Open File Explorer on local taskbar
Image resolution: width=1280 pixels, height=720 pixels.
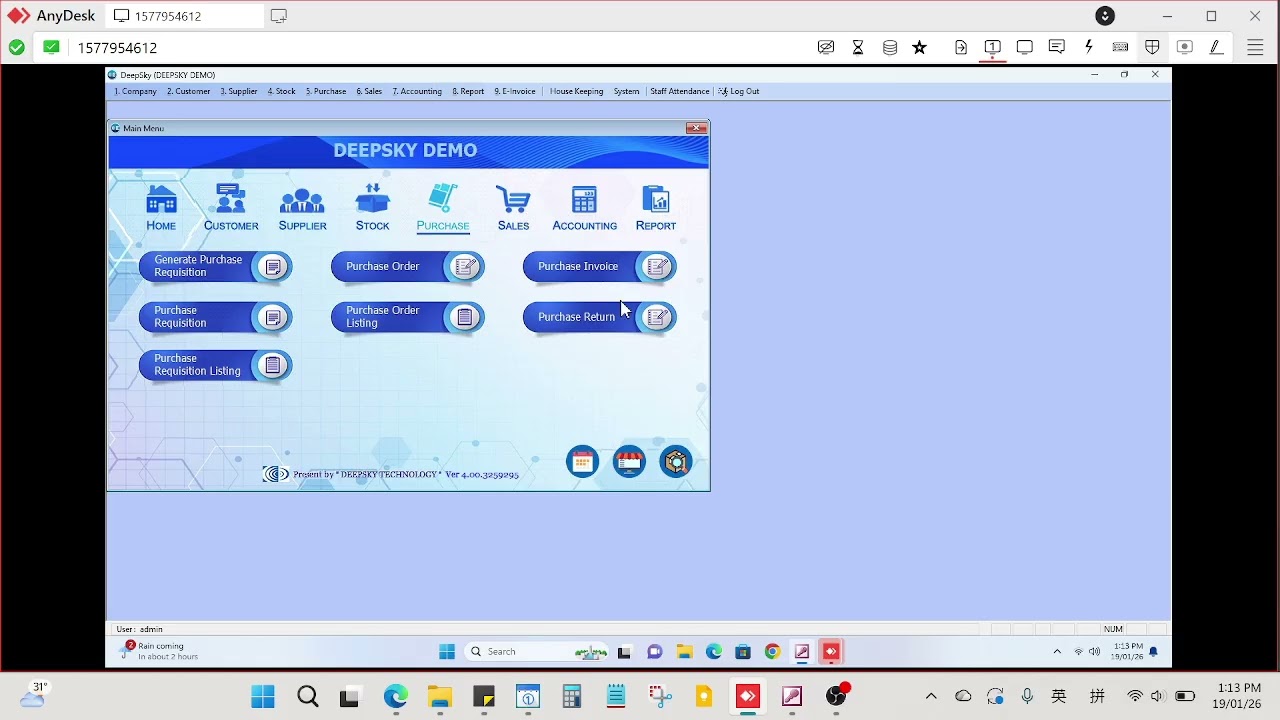440,697
